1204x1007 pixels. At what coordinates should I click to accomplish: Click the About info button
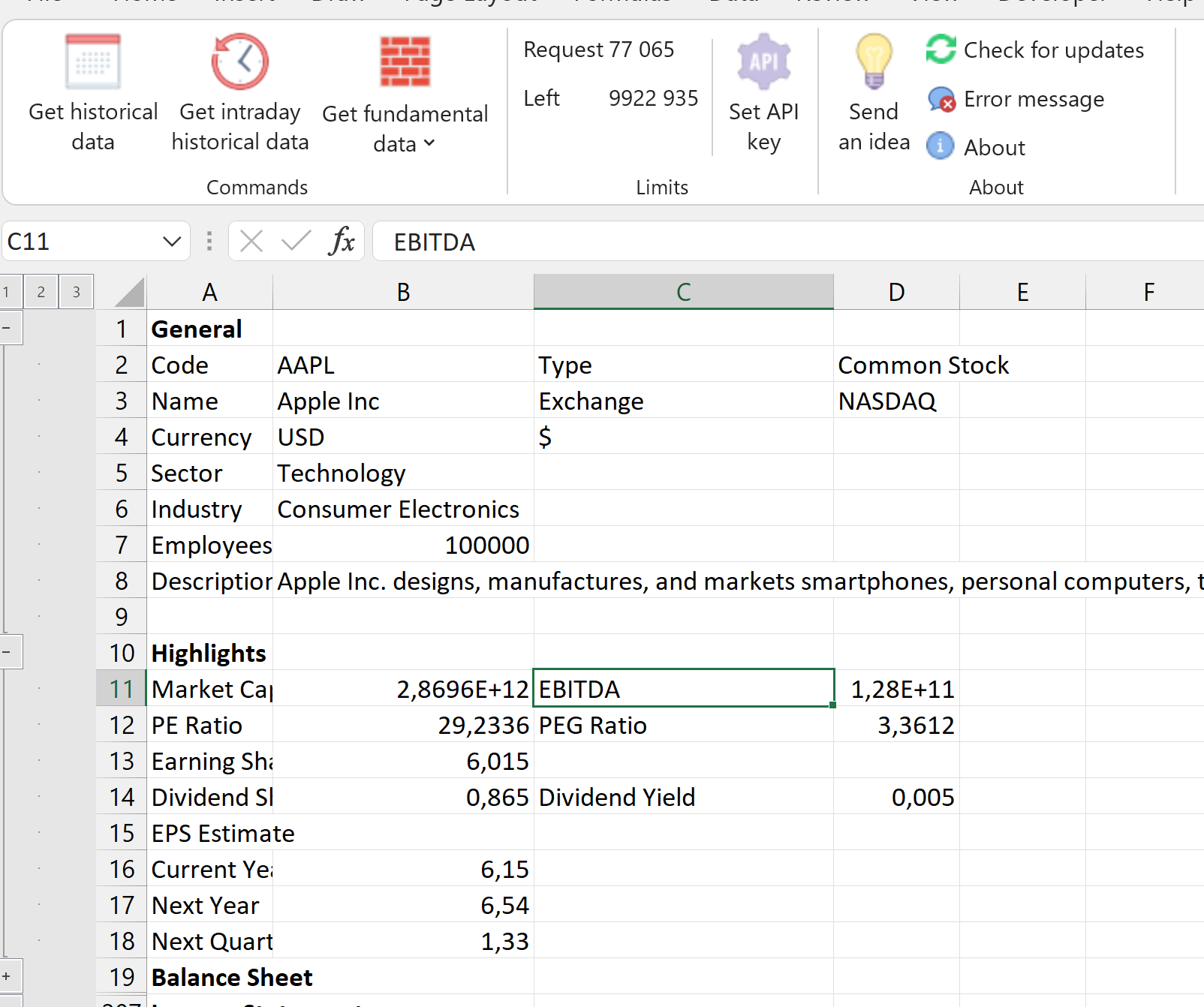[x=976, y=147]
